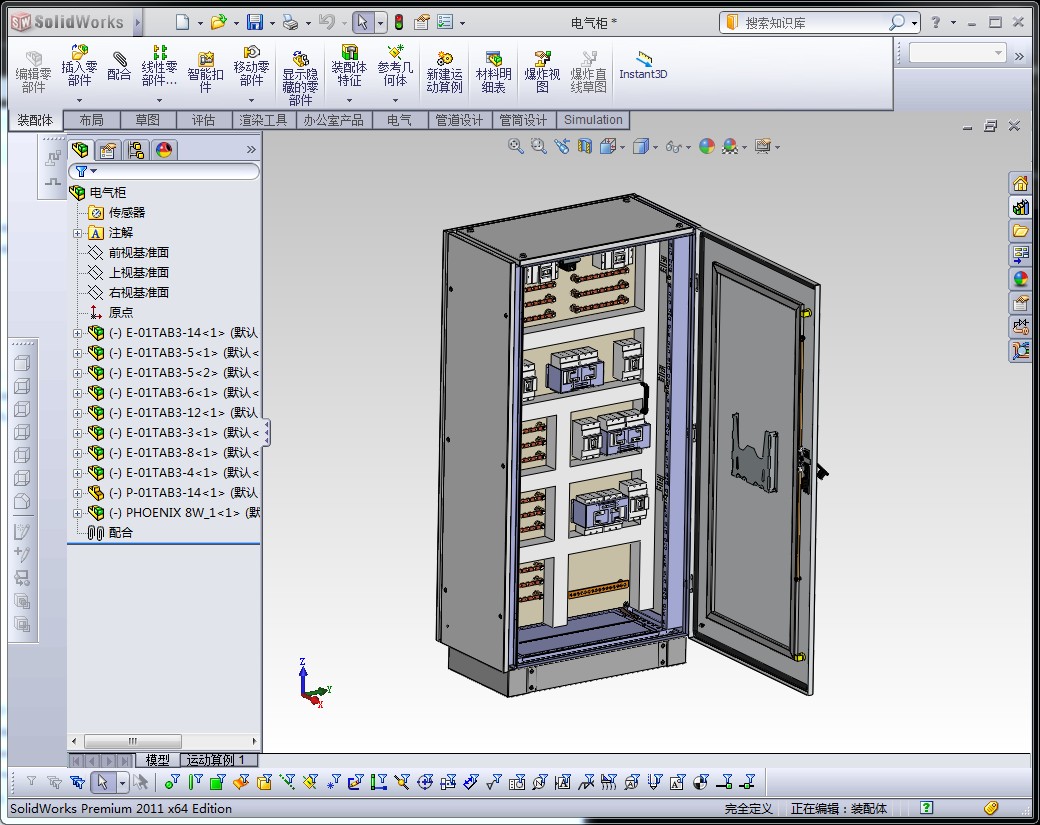The width and height of the screenshot is (1040, 825).
Task: Expand the PHOENIX 8W_1<1> component node
Action: click(x=78, y=513)
